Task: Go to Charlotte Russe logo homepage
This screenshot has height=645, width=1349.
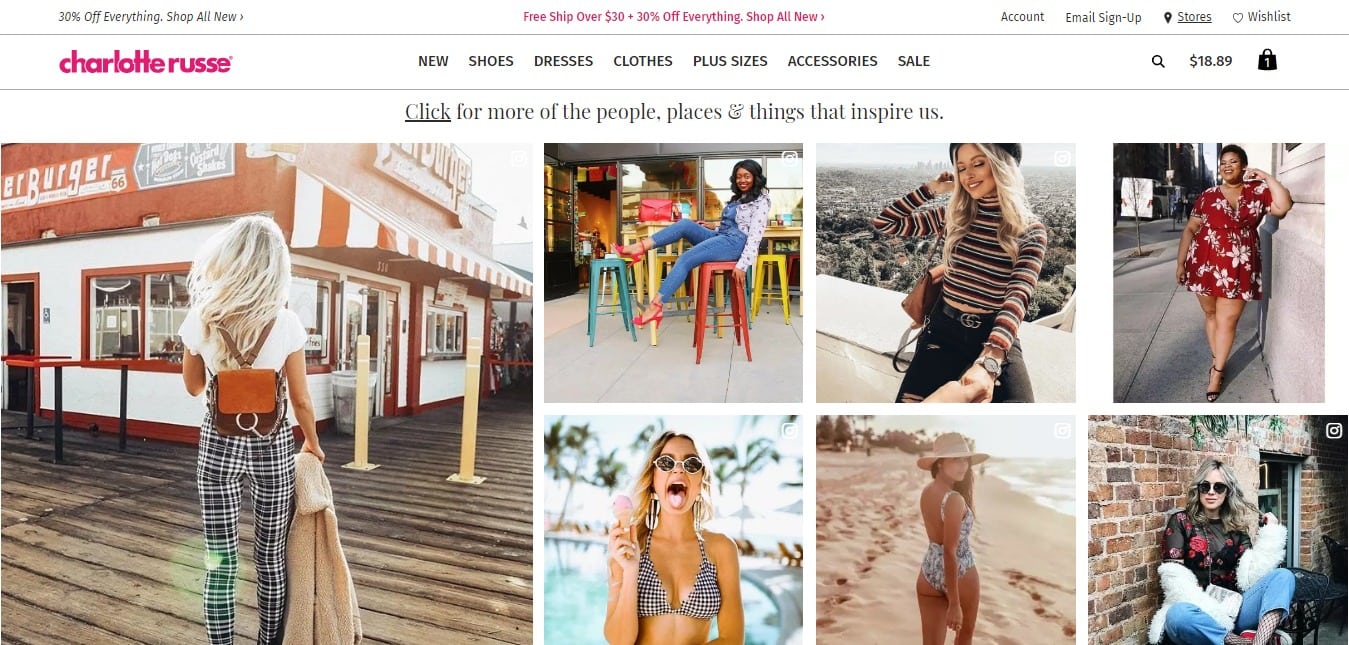Action: 146,62
